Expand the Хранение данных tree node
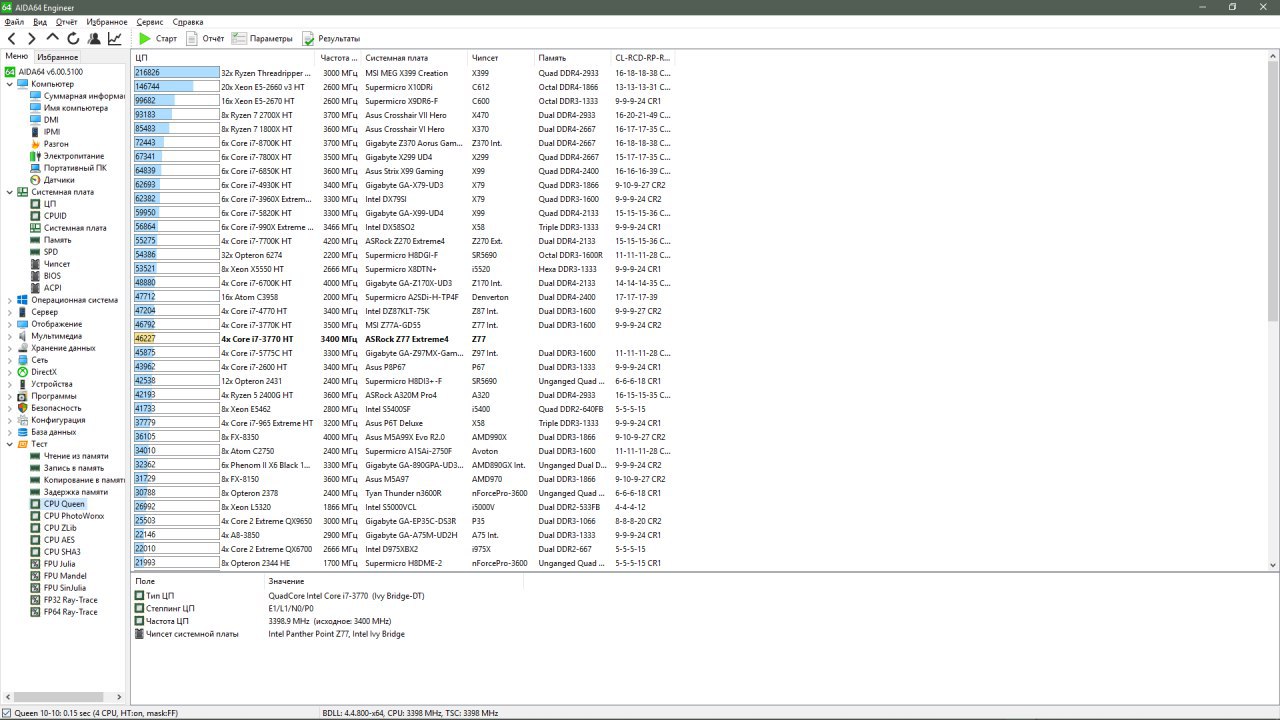This screenshot has width=1280, height=720. click(10, 348)
